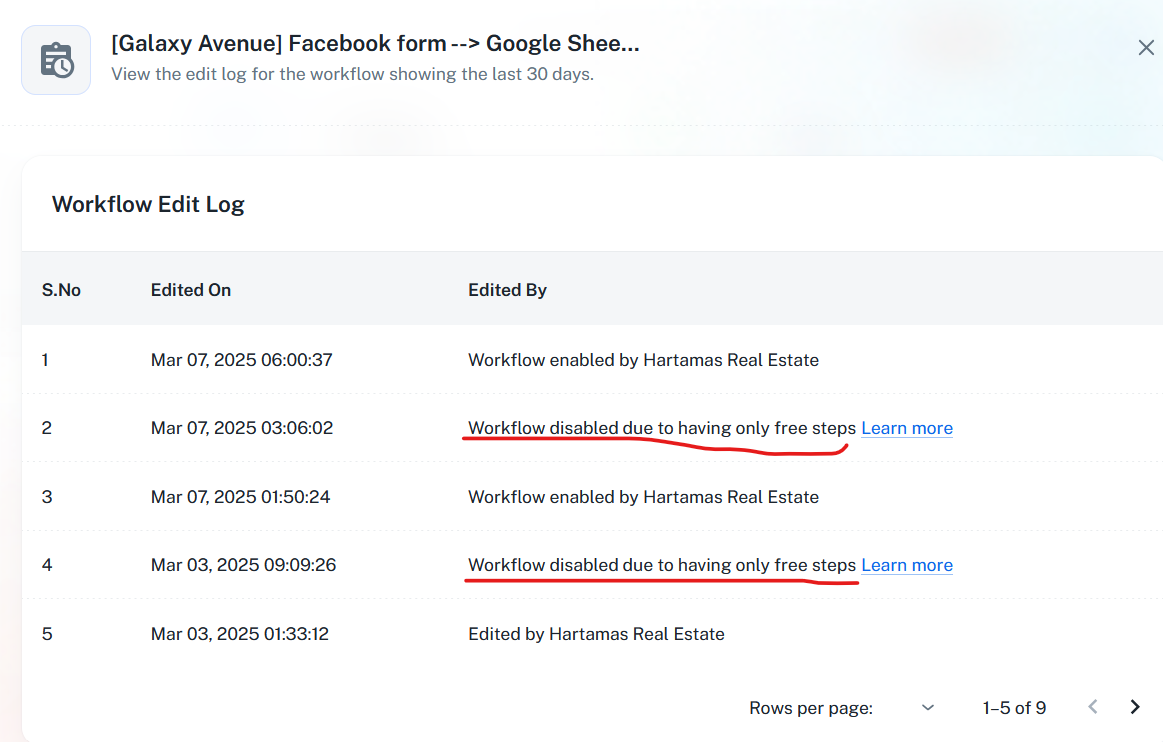The width and height of the screenshot is (1163, 742).
Task: Open the Rows per page dropdown
Action: point(927,708)
